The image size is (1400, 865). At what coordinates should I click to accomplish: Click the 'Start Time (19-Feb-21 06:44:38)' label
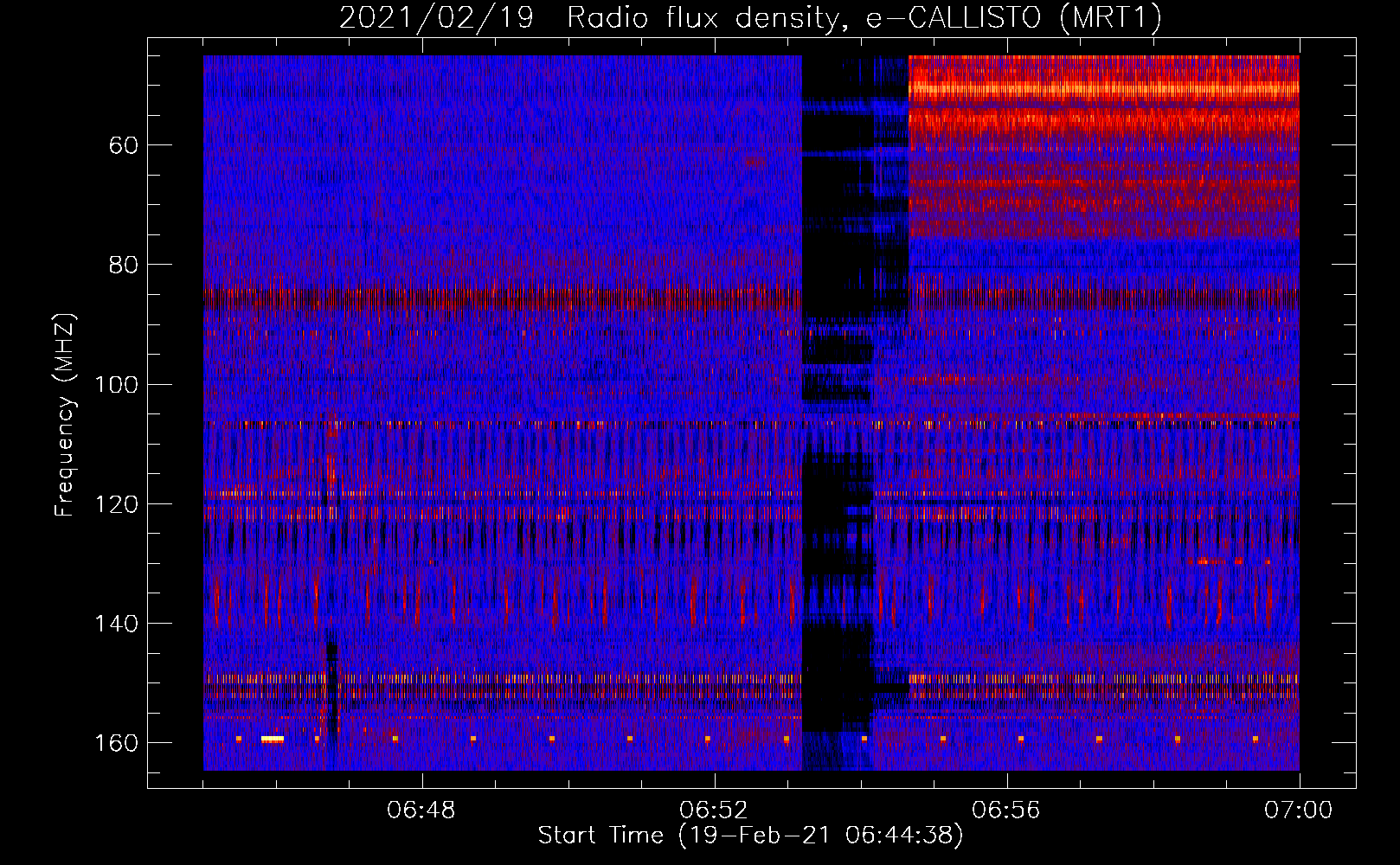point(750,836)
